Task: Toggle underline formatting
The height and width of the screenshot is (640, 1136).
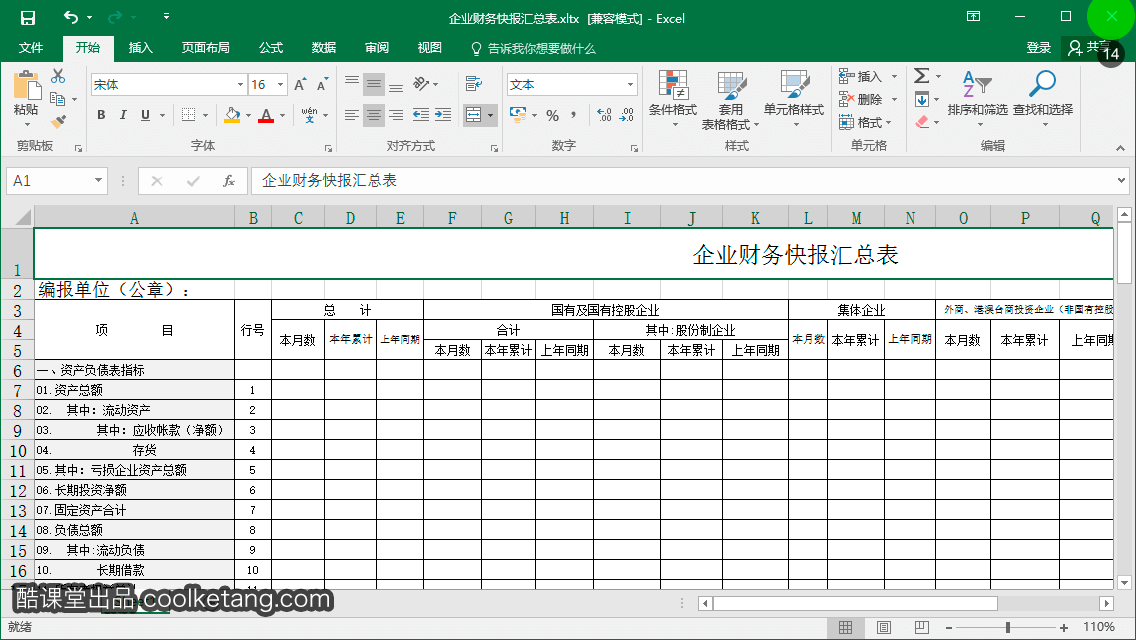Action: 146,115
